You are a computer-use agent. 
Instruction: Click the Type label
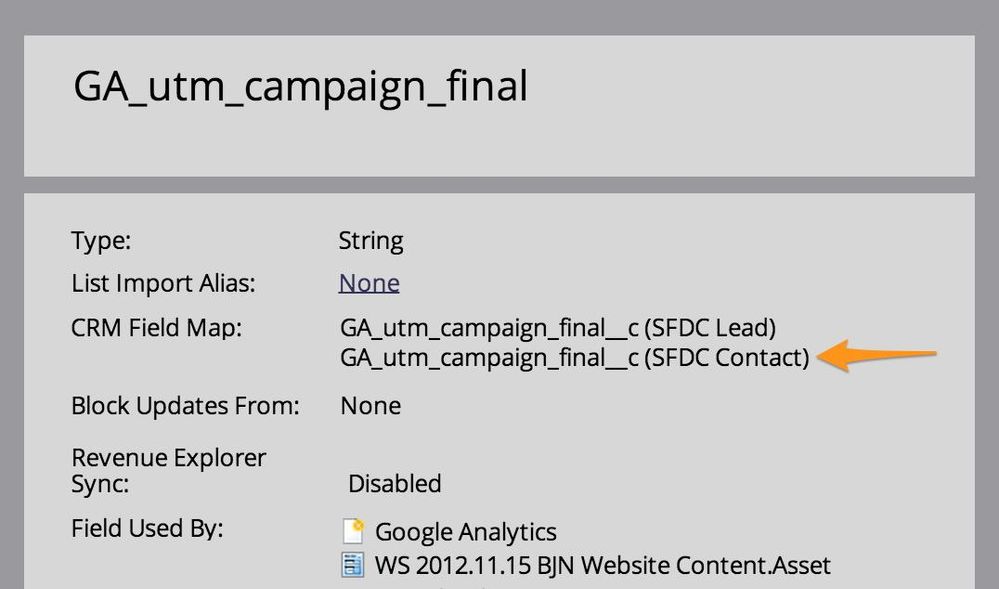pos(101,240)
